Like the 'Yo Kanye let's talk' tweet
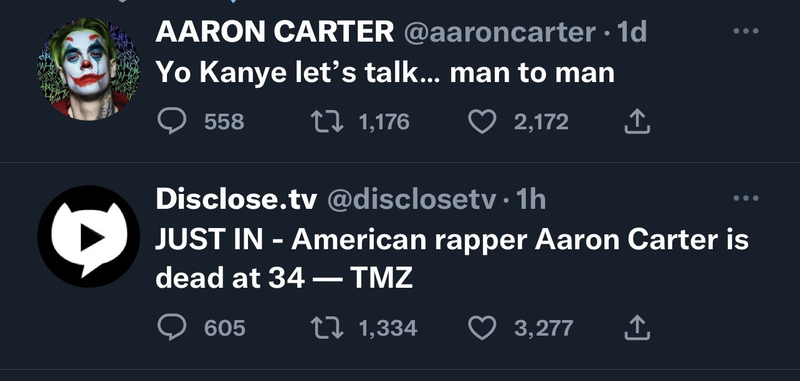The image size is (800, 381). pos(482,122)
